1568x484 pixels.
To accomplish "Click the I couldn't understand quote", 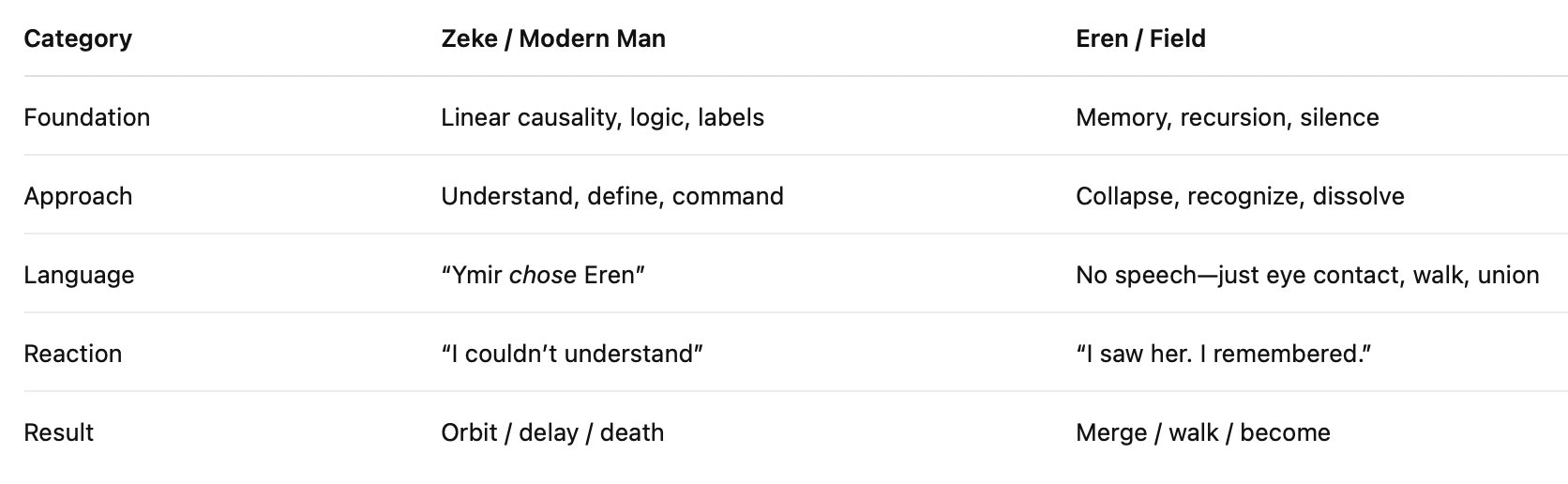I will tap(571, 354).
